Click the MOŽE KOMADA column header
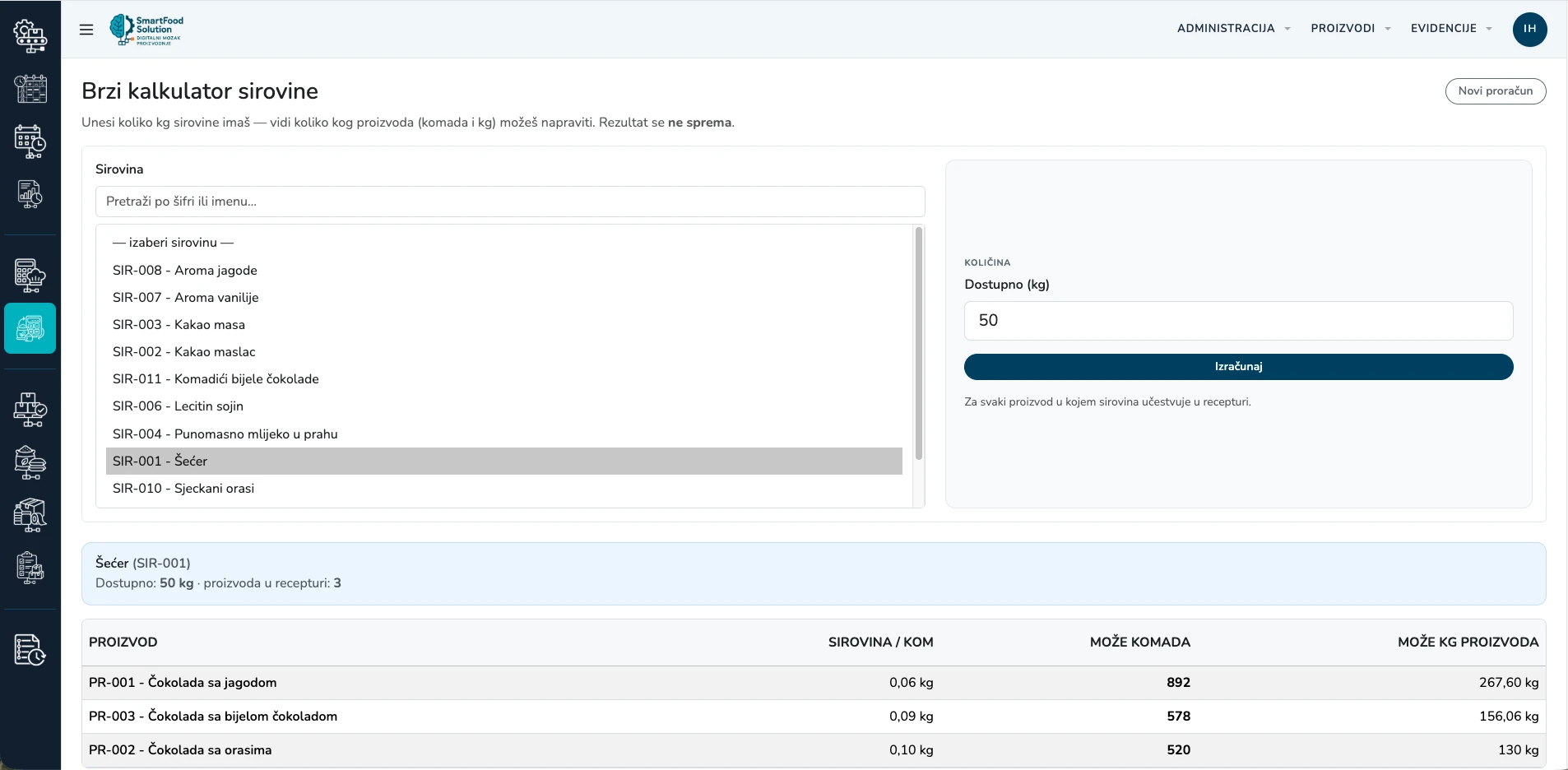Image resolution: width=1568 pixels, height=770 pixels. pos(1139,642)
